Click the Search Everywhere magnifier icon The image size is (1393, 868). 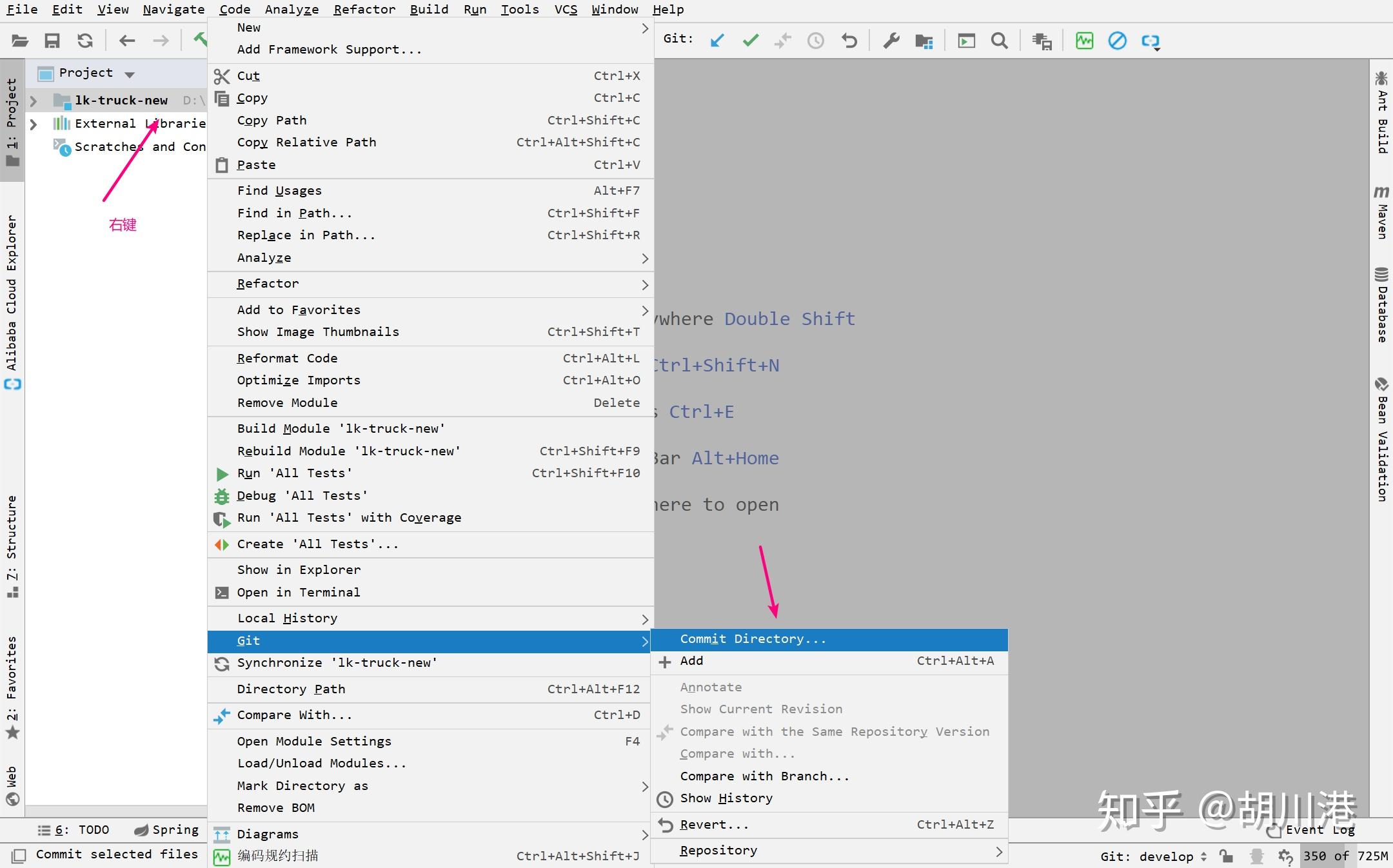(x=999, y=41)
